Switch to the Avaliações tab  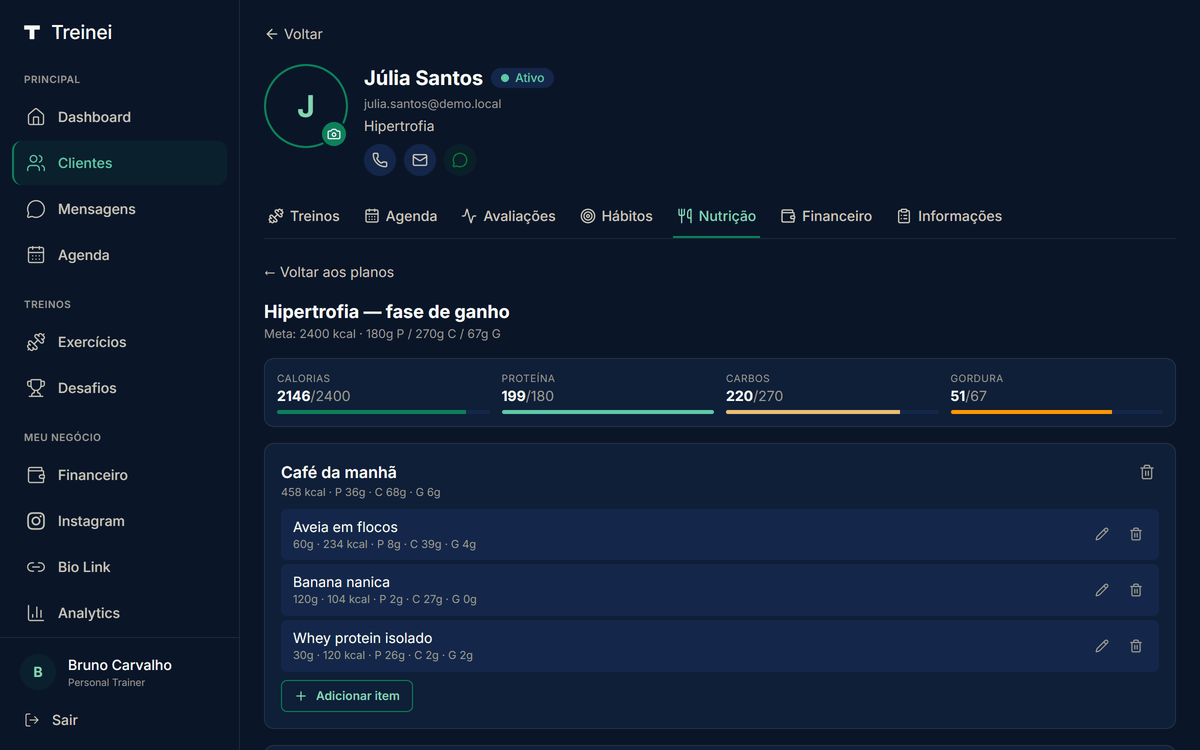click(x=508, y=216)
